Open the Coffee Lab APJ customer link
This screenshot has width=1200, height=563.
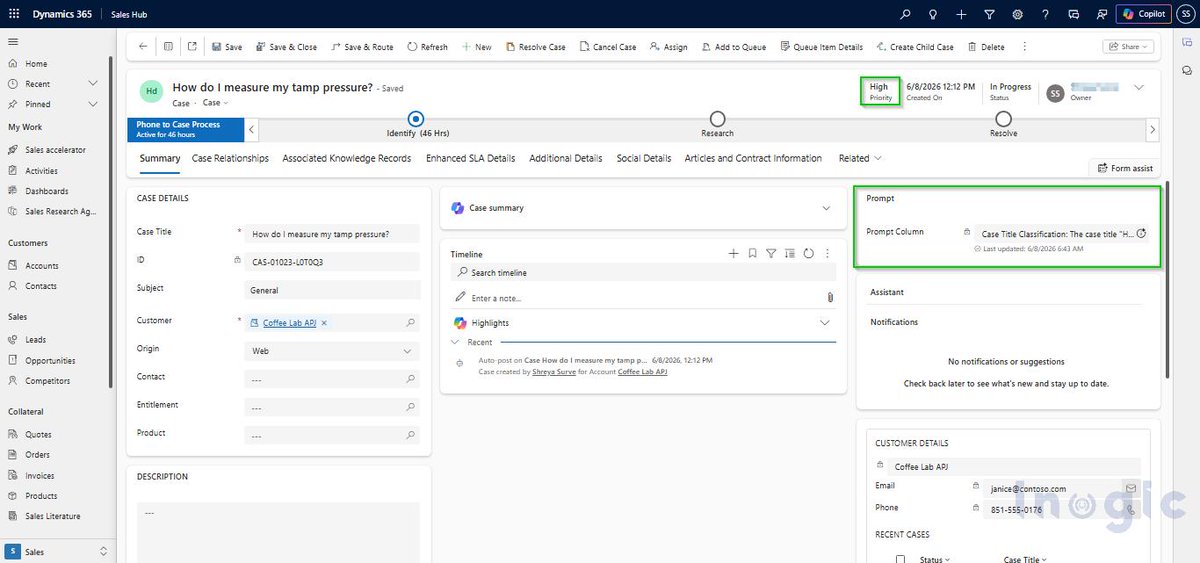coord(290,323)
